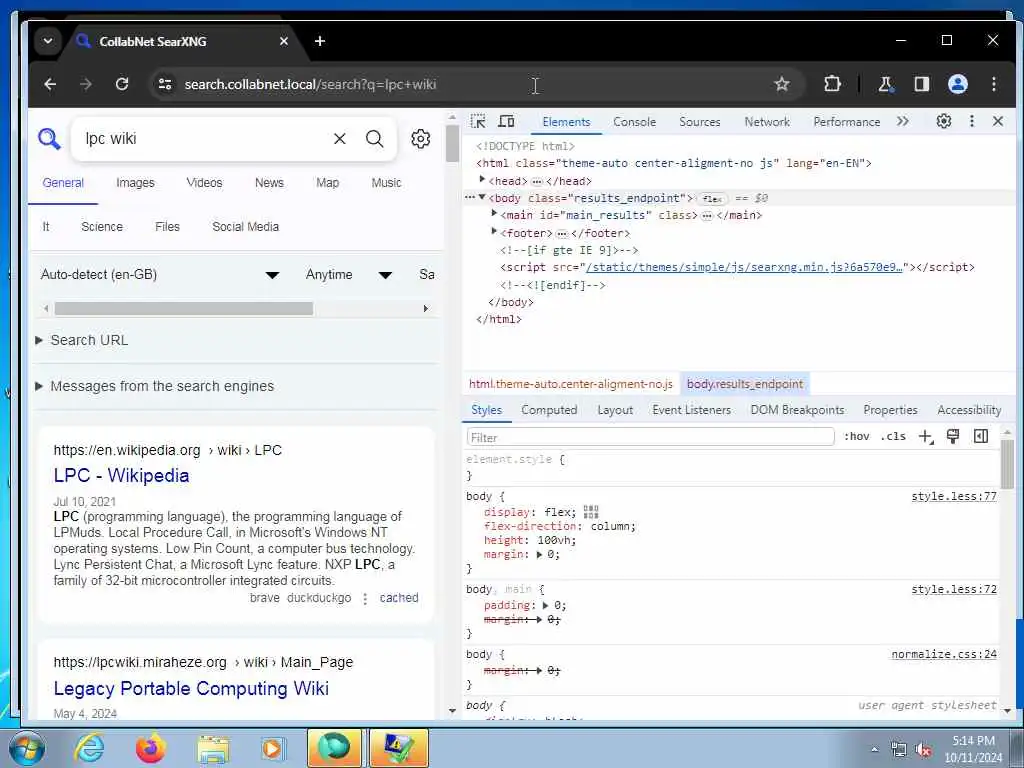Click the address bar URL
Image resolution: width=1024 pixels, height=768 pixels.
pyautogui.click(x=310, y=84)
